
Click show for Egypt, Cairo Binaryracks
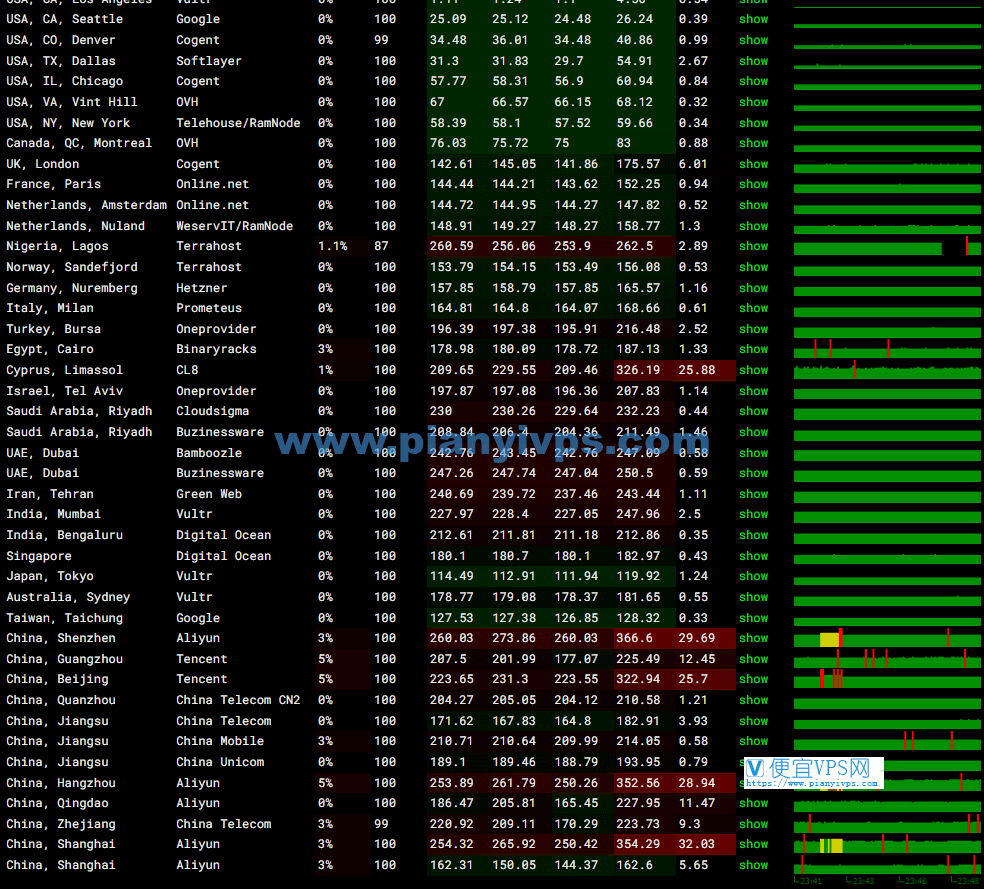753,349
